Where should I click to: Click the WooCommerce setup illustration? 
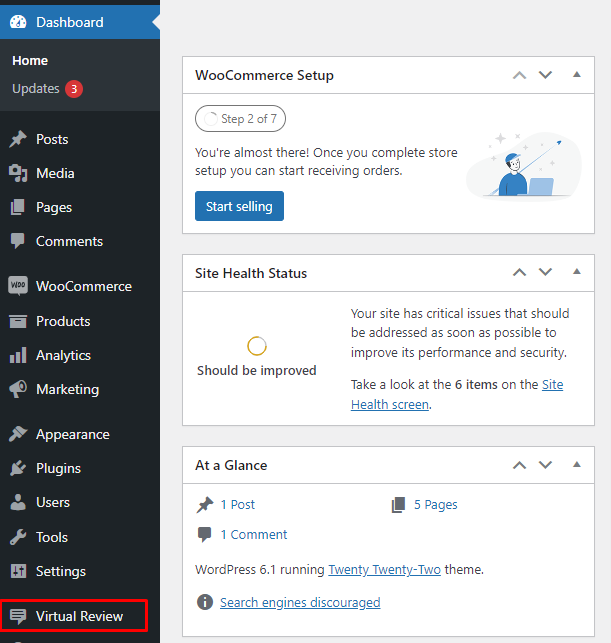tap(524, 166)
